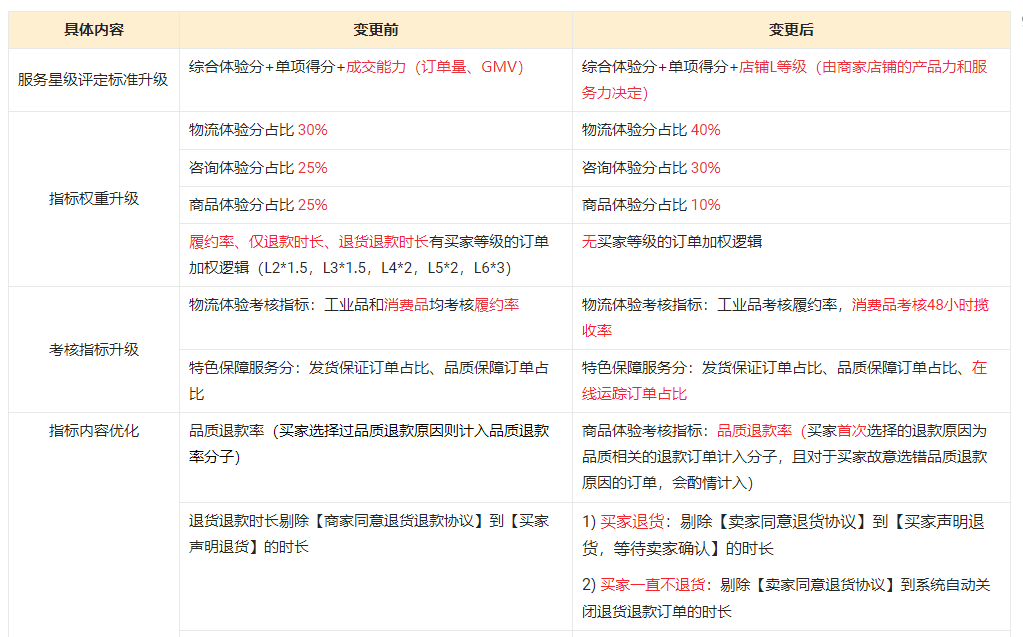Click red text 消费品考核48小时揽收率

click(x=920, y=305)
